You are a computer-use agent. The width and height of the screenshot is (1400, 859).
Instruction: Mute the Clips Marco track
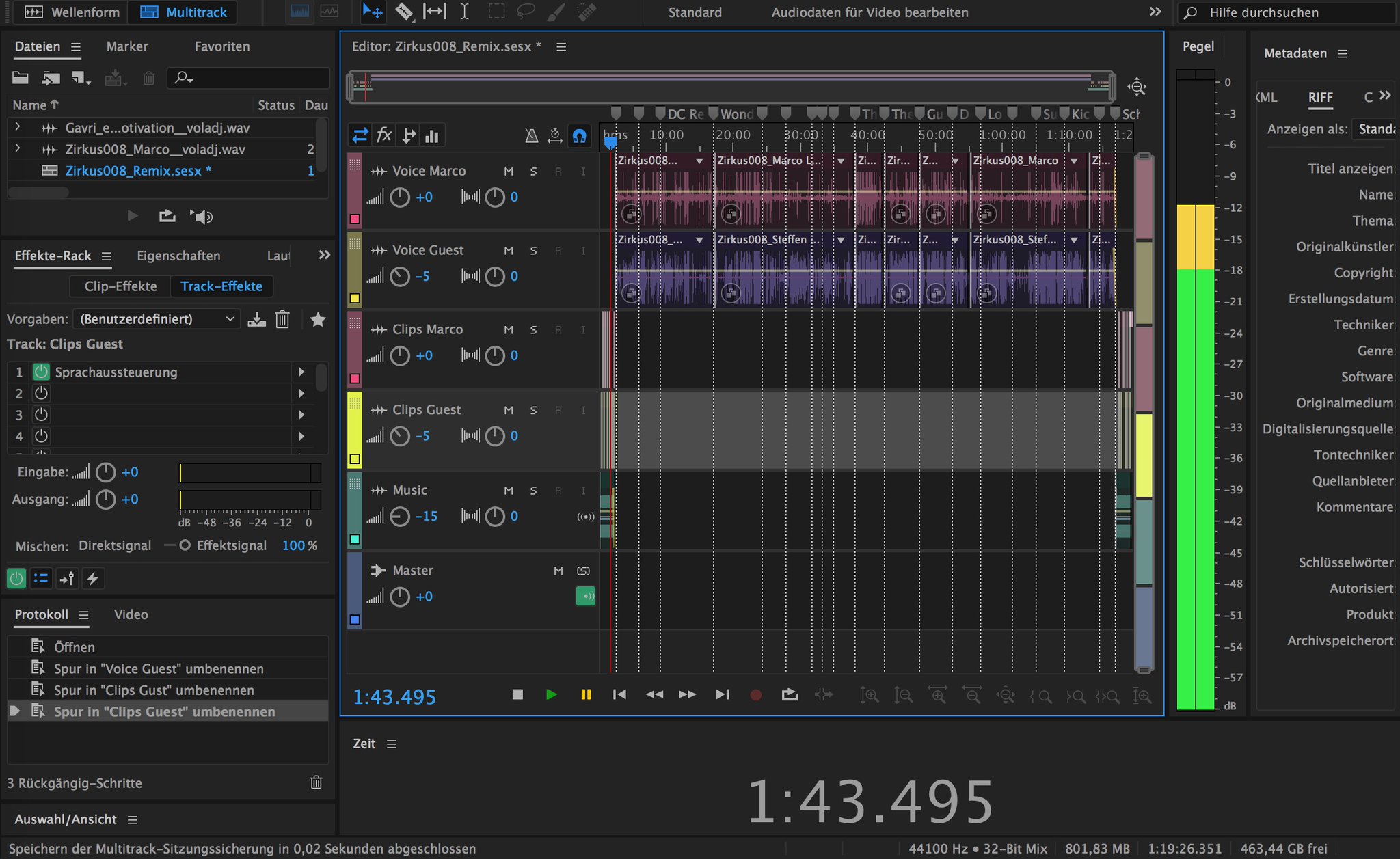pyautogui.click(x=509, y=330)
